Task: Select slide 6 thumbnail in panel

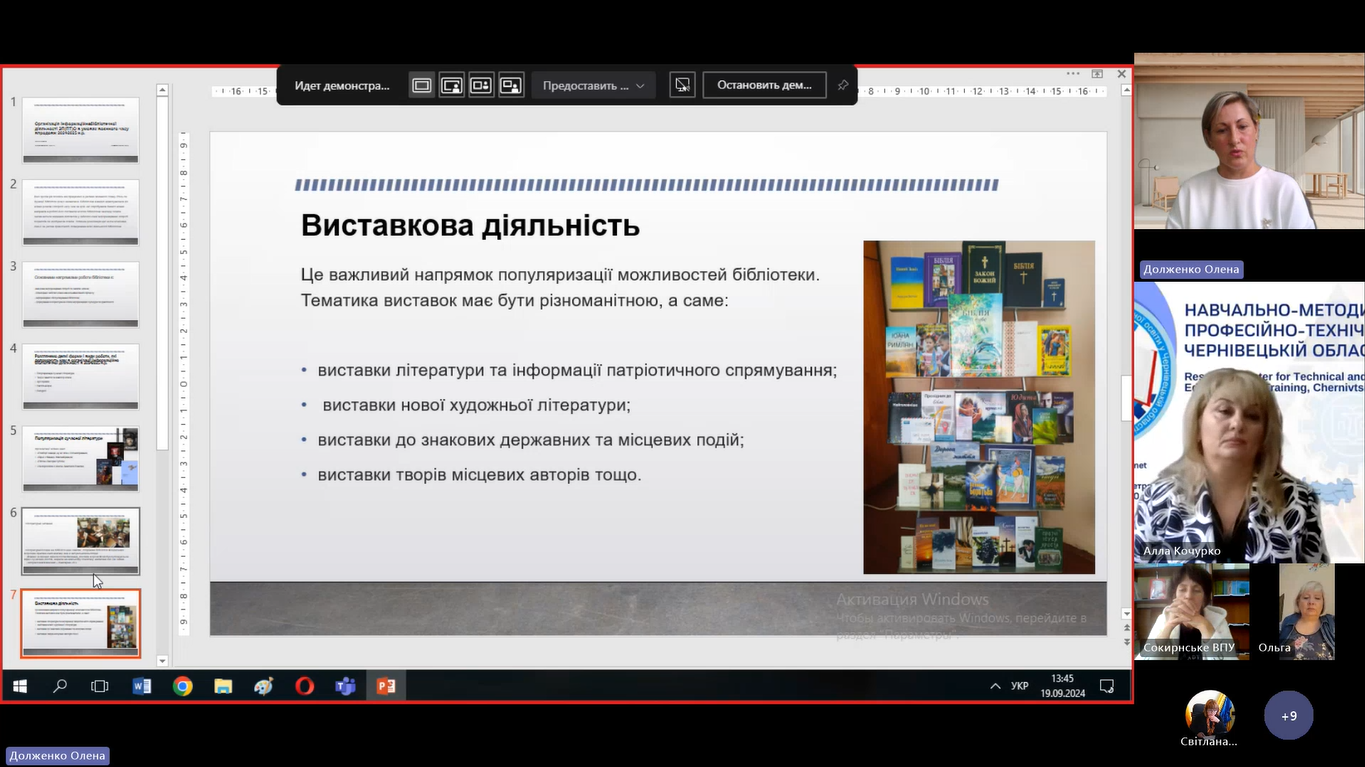Action: click(x=81, y=541)
